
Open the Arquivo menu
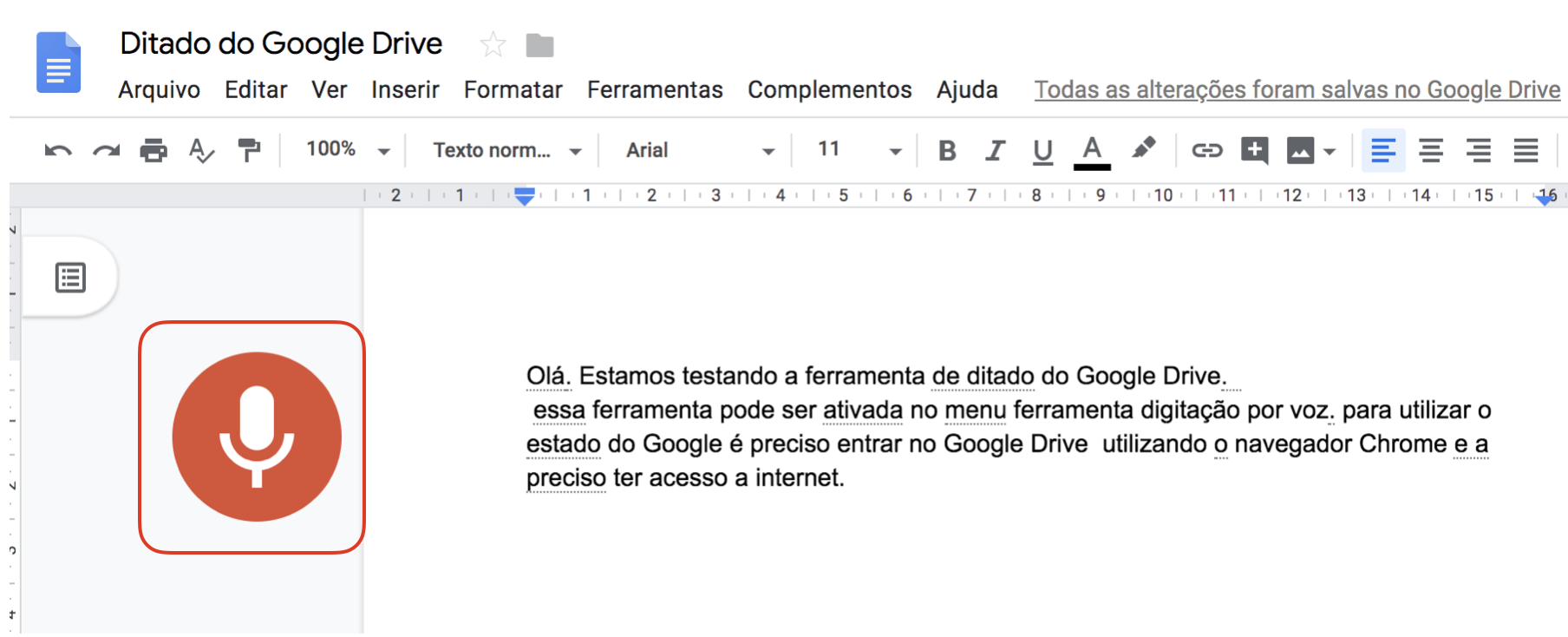click(x=160, y=90)
